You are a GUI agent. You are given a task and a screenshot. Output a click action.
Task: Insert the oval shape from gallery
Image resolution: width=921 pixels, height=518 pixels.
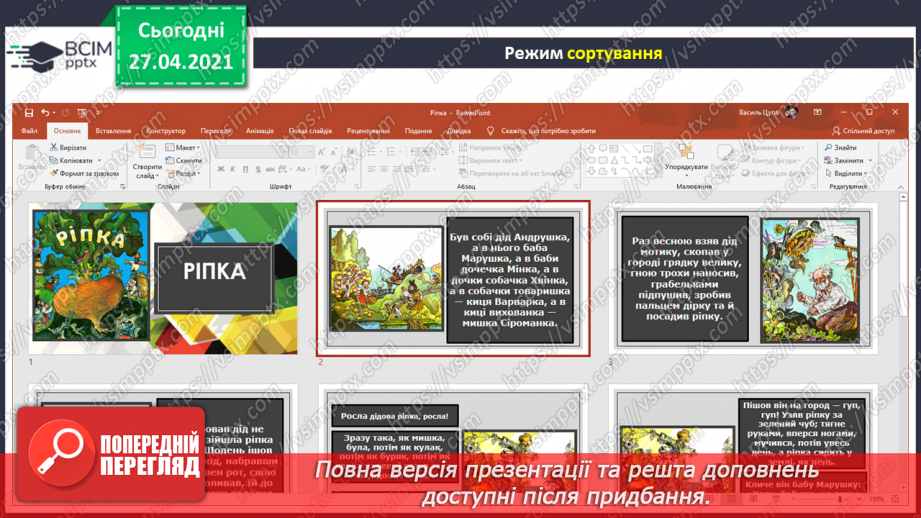click(x=591, y=160)
